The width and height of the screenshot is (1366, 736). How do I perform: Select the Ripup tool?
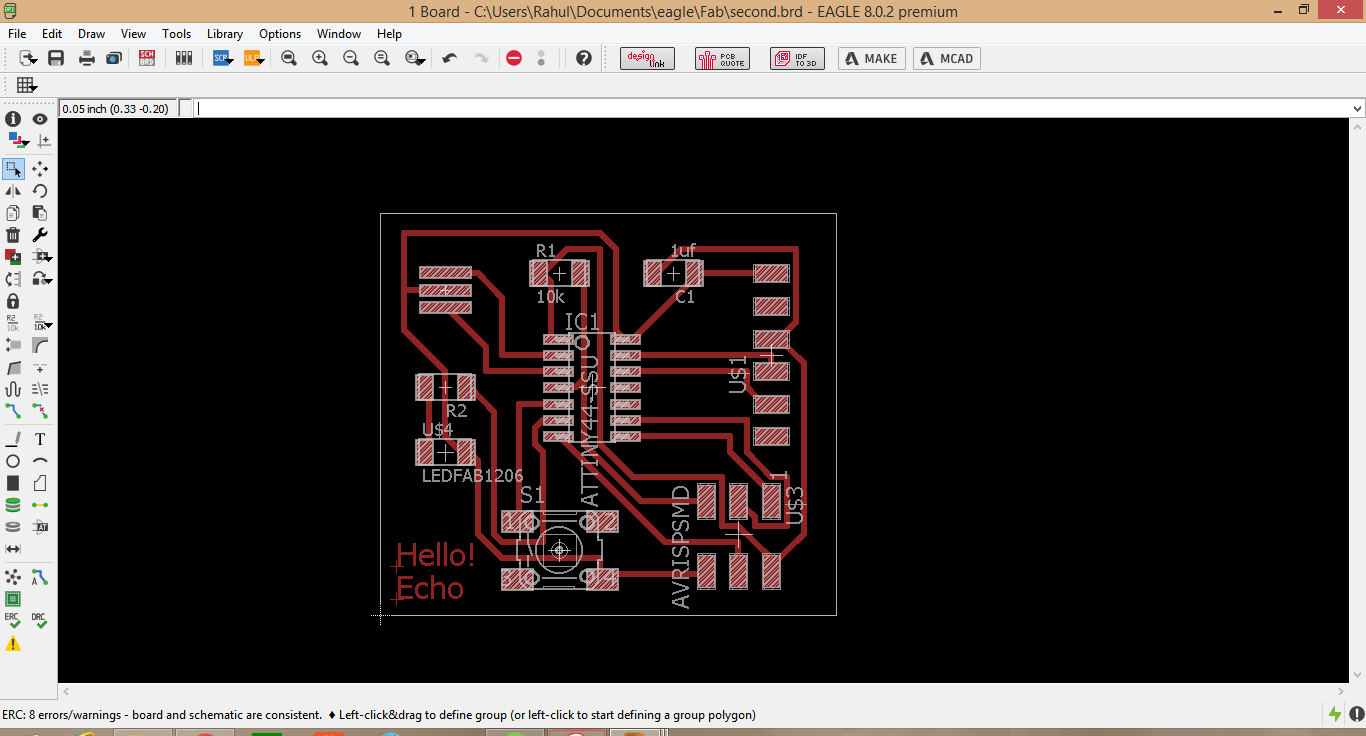(40, 411)
